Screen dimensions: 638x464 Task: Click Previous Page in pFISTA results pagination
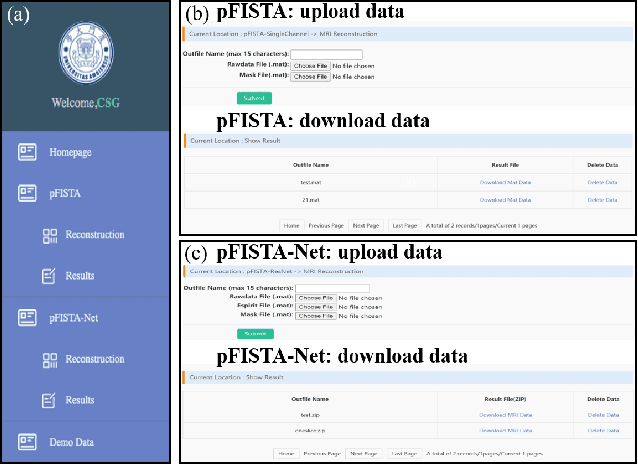(x=326, y=225)
